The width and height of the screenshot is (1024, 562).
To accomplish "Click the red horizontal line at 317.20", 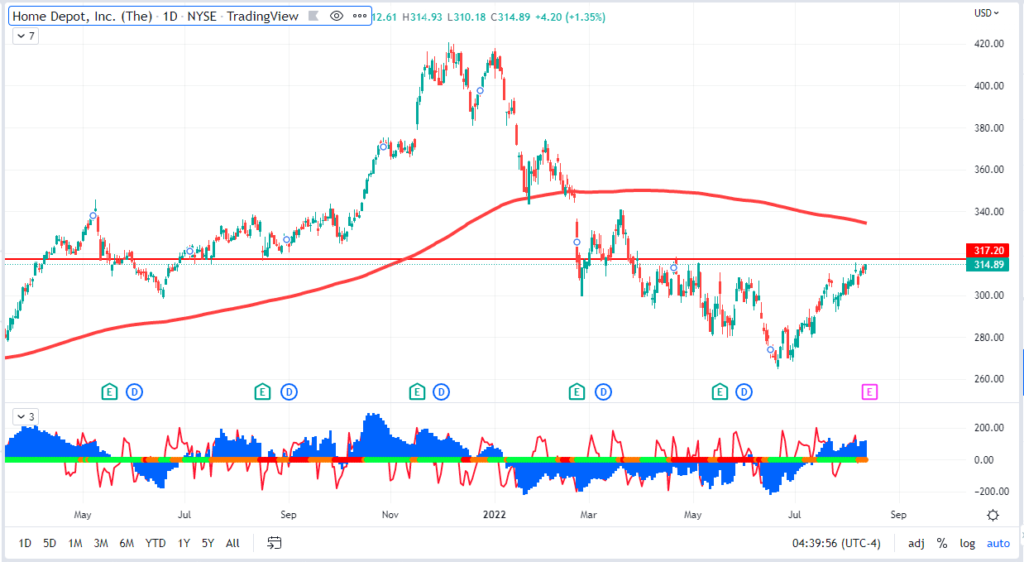I will [483, 260].
